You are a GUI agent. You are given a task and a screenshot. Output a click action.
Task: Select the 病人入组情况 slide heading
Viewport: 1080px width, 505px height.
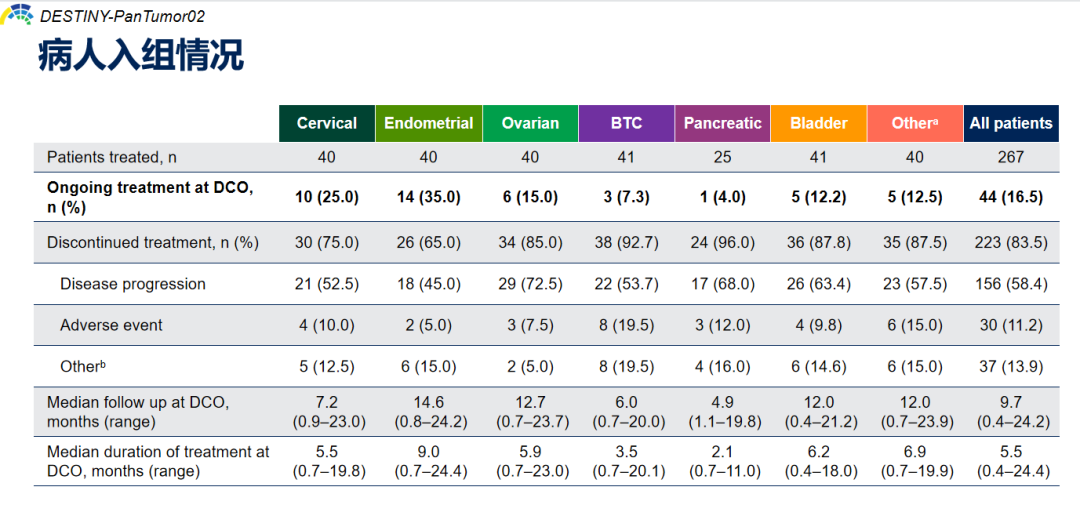pos(140,56)
